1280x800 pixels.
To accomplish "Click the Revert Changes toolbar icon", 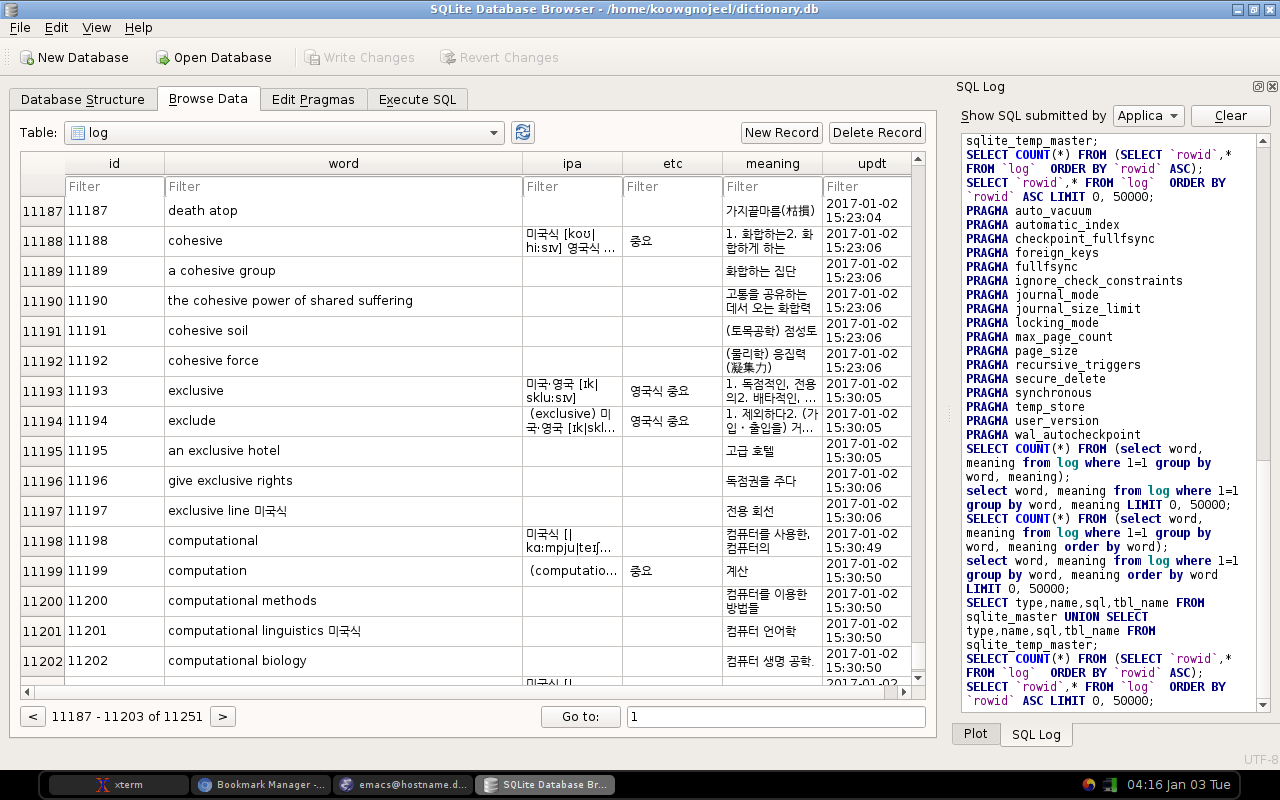I will [448, 58].
